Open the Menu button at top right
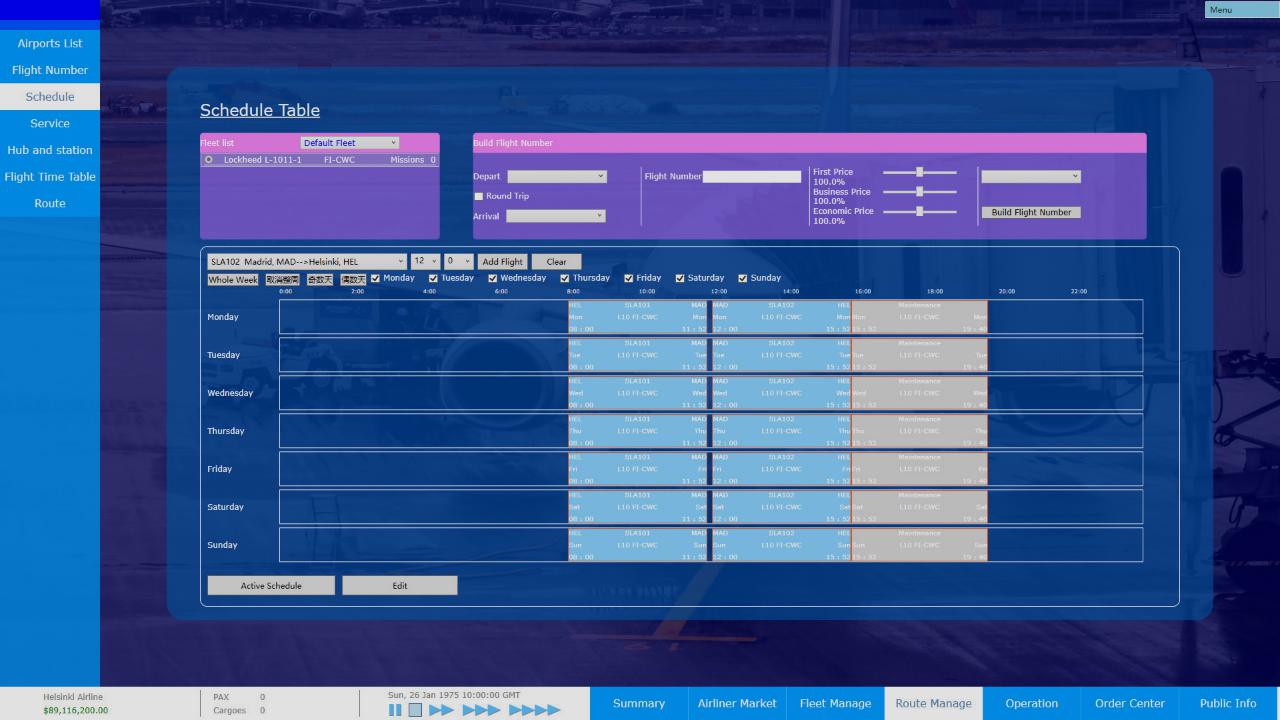This screenshot has height=720, width=1280. (1242, 10)
